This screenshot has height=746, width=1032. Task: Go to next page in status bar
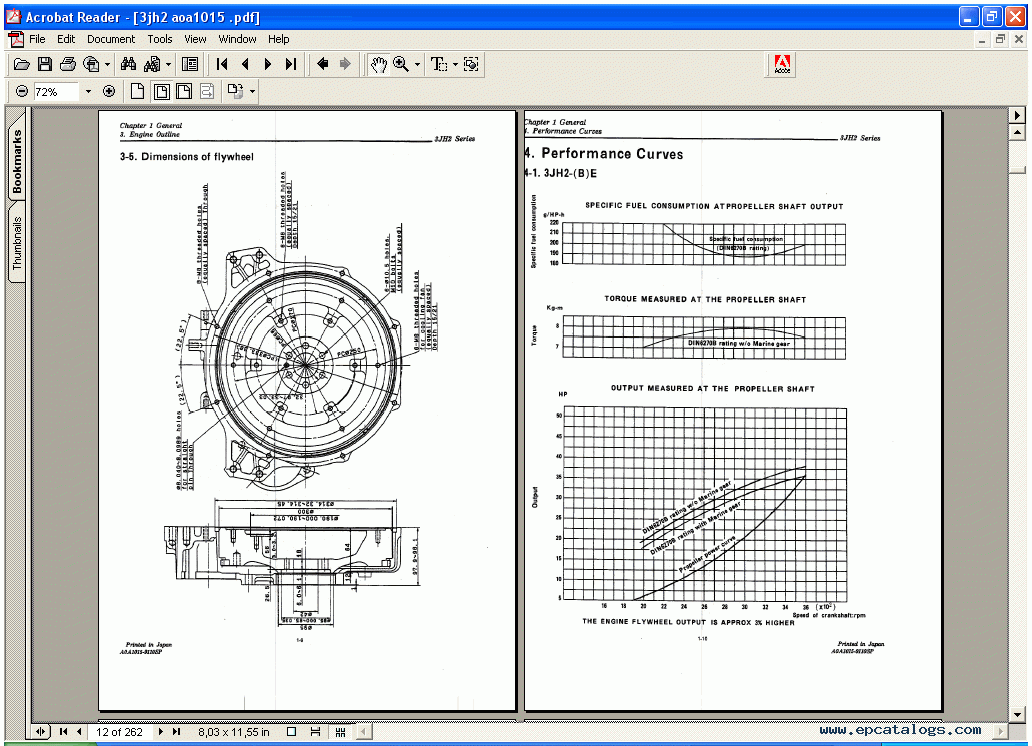point(161,732)
